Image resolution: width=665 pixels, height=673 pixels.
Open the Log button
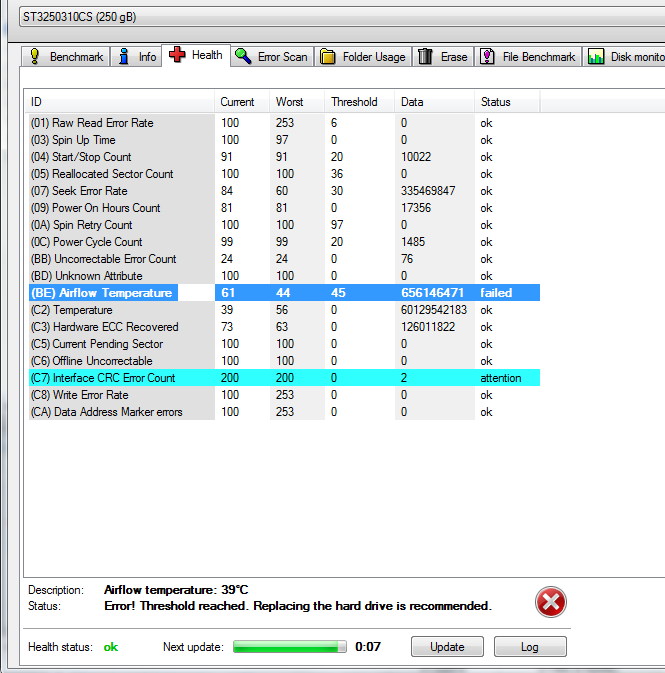(x=530, y=646)
